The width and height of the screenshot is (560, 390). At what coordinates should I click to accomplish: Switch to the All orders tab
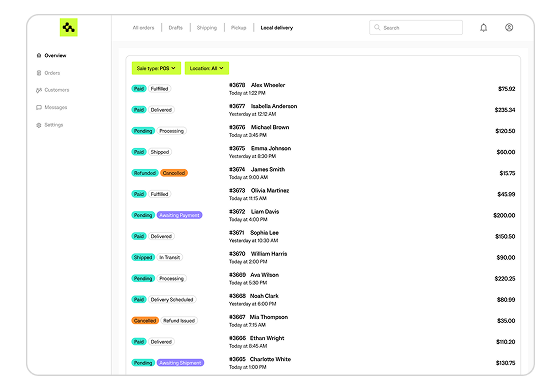[x=143, y=28]
